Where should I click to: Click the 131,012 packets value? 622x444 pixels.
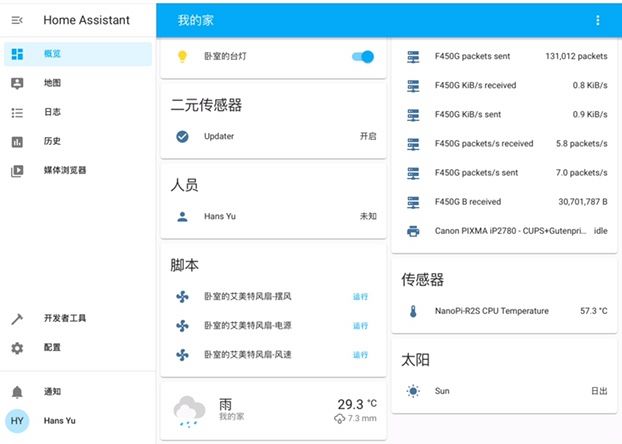pos(576,56)
